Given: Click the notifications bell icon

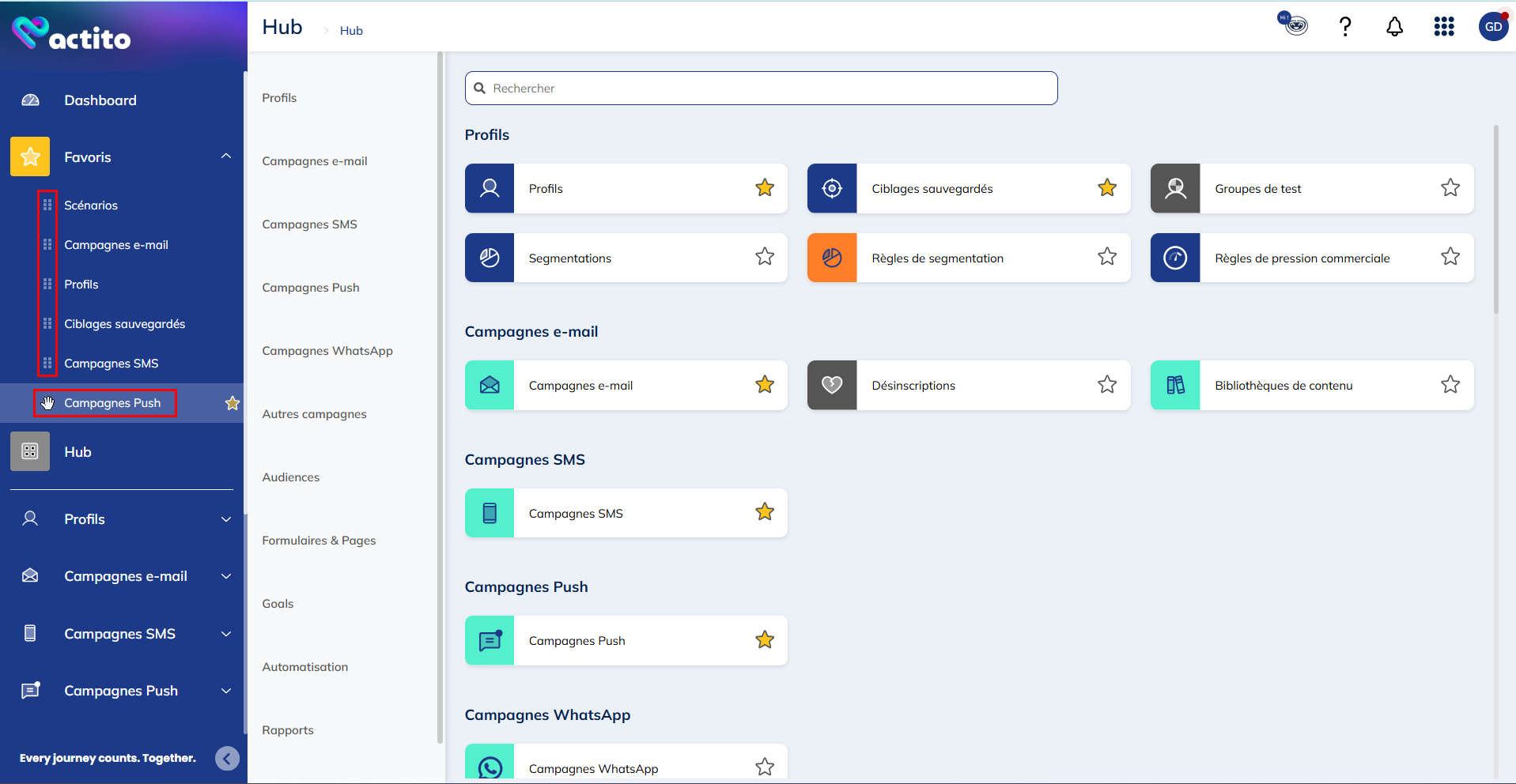Looking at the screenshot, I should [x=1394, y=27].
